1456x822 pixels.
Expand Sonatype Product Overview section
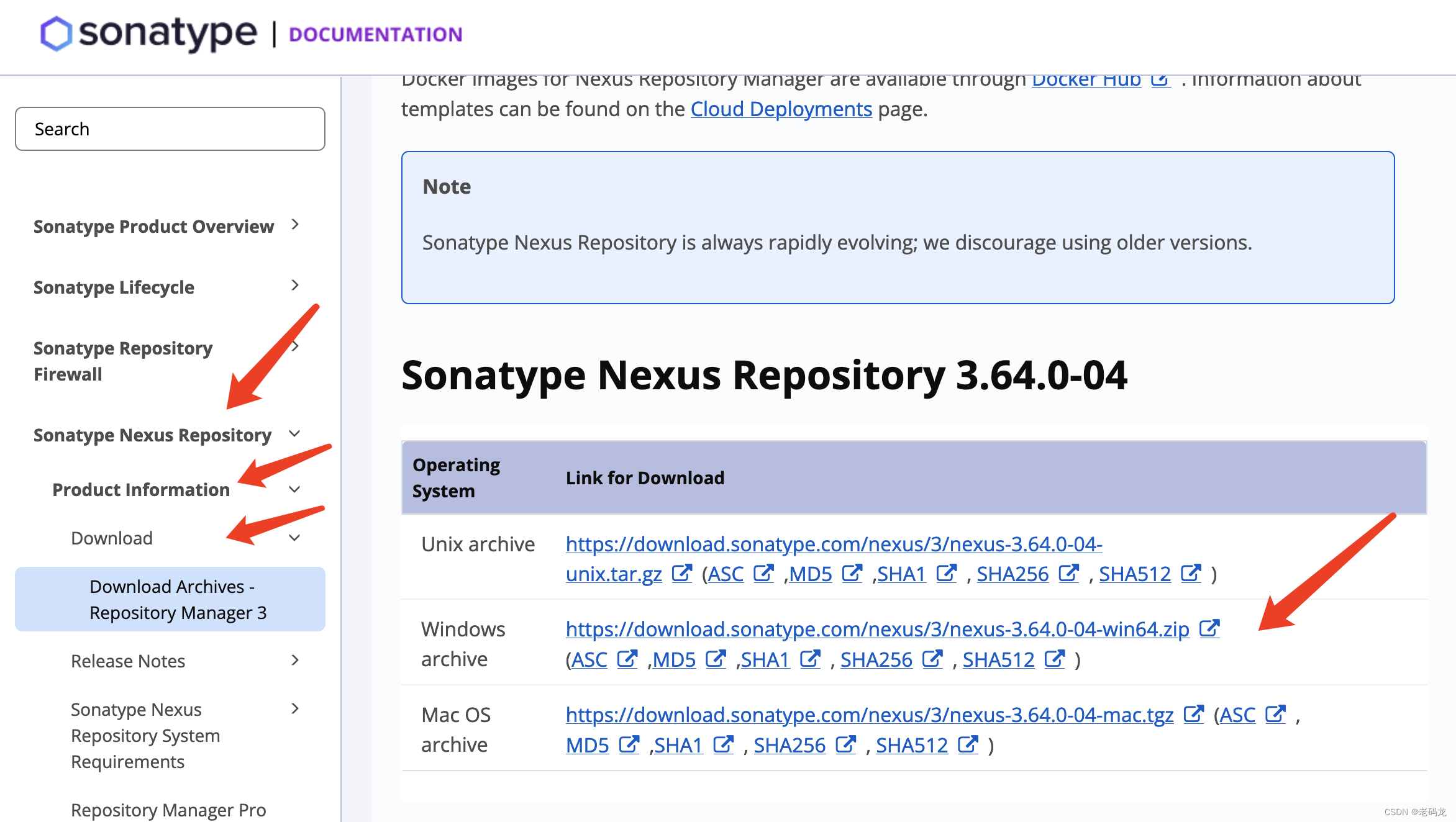[x=295, y=225]
